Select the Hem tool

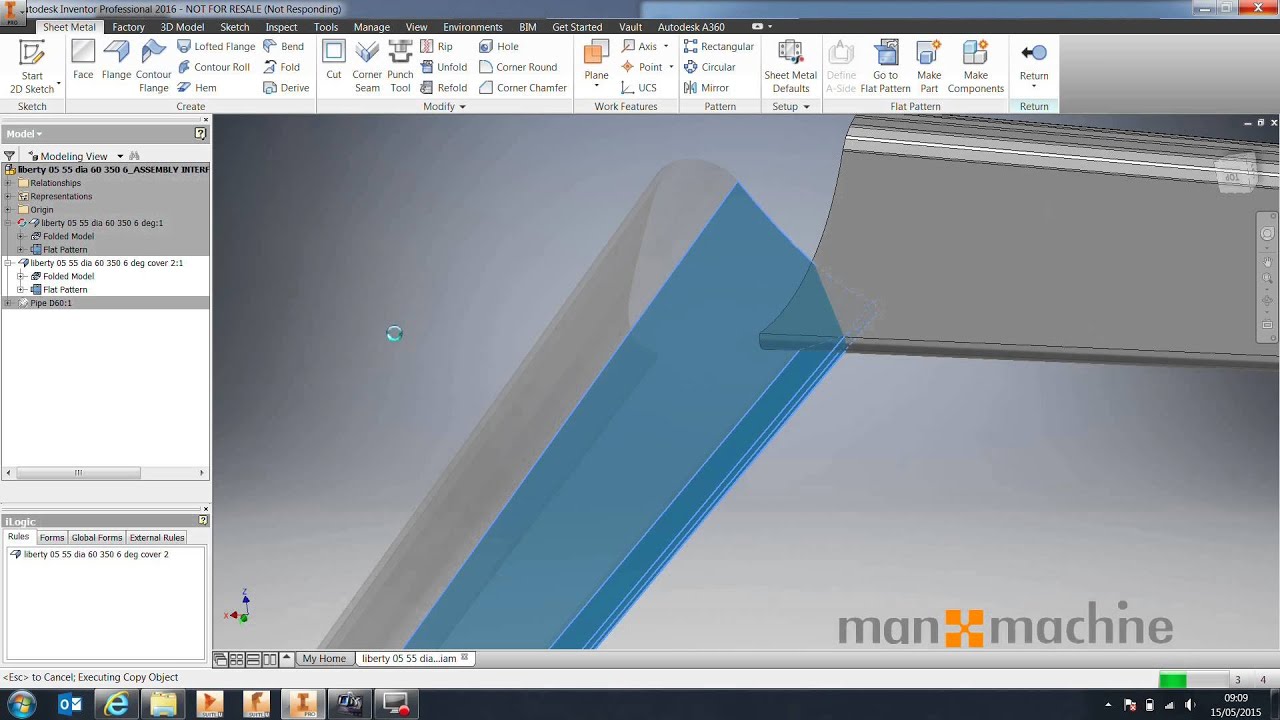tap(197, 88)
